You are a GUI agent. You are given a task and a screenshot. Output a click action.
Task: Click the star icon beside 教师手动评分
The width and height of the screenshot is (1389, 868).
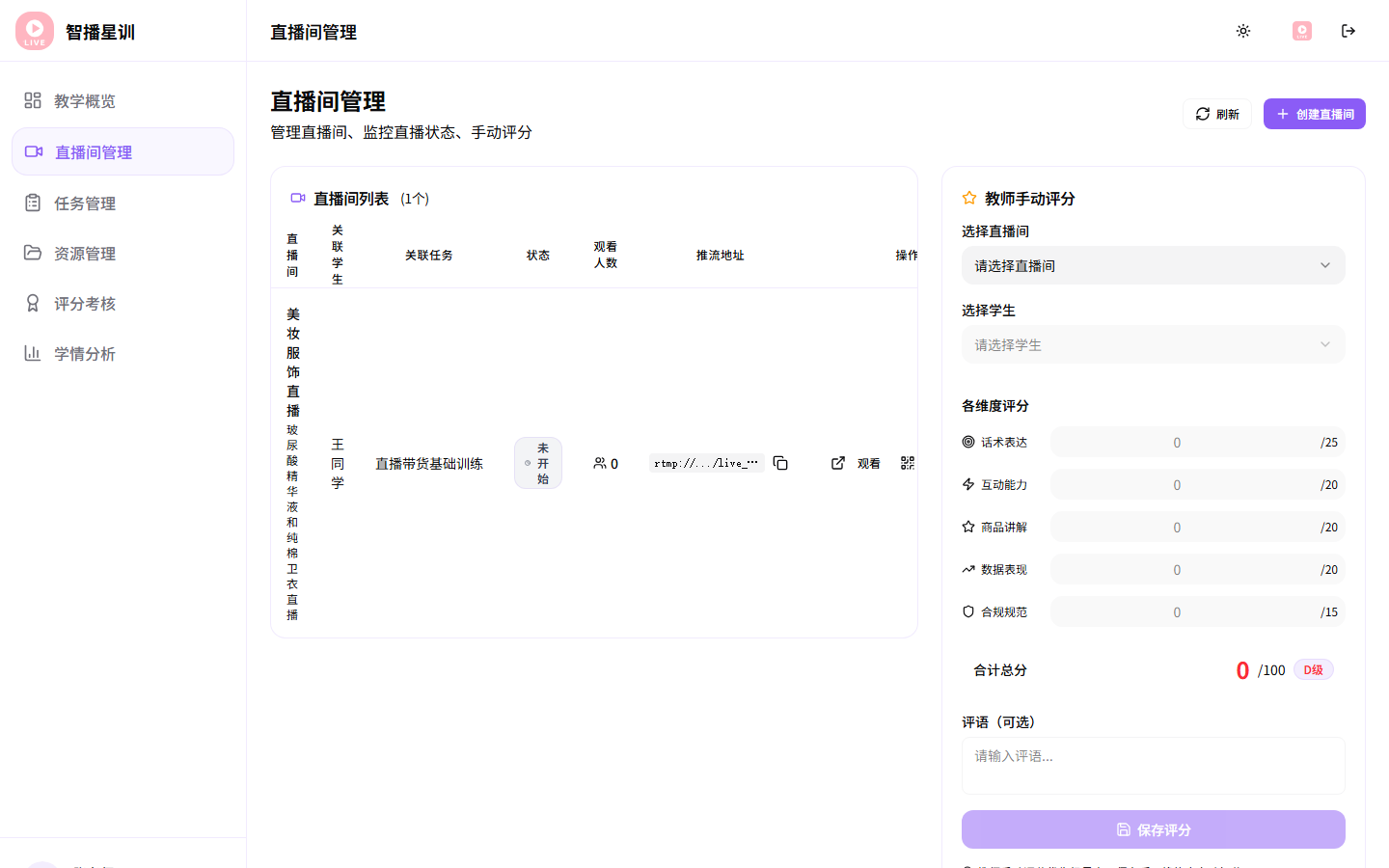coord(969,198)
